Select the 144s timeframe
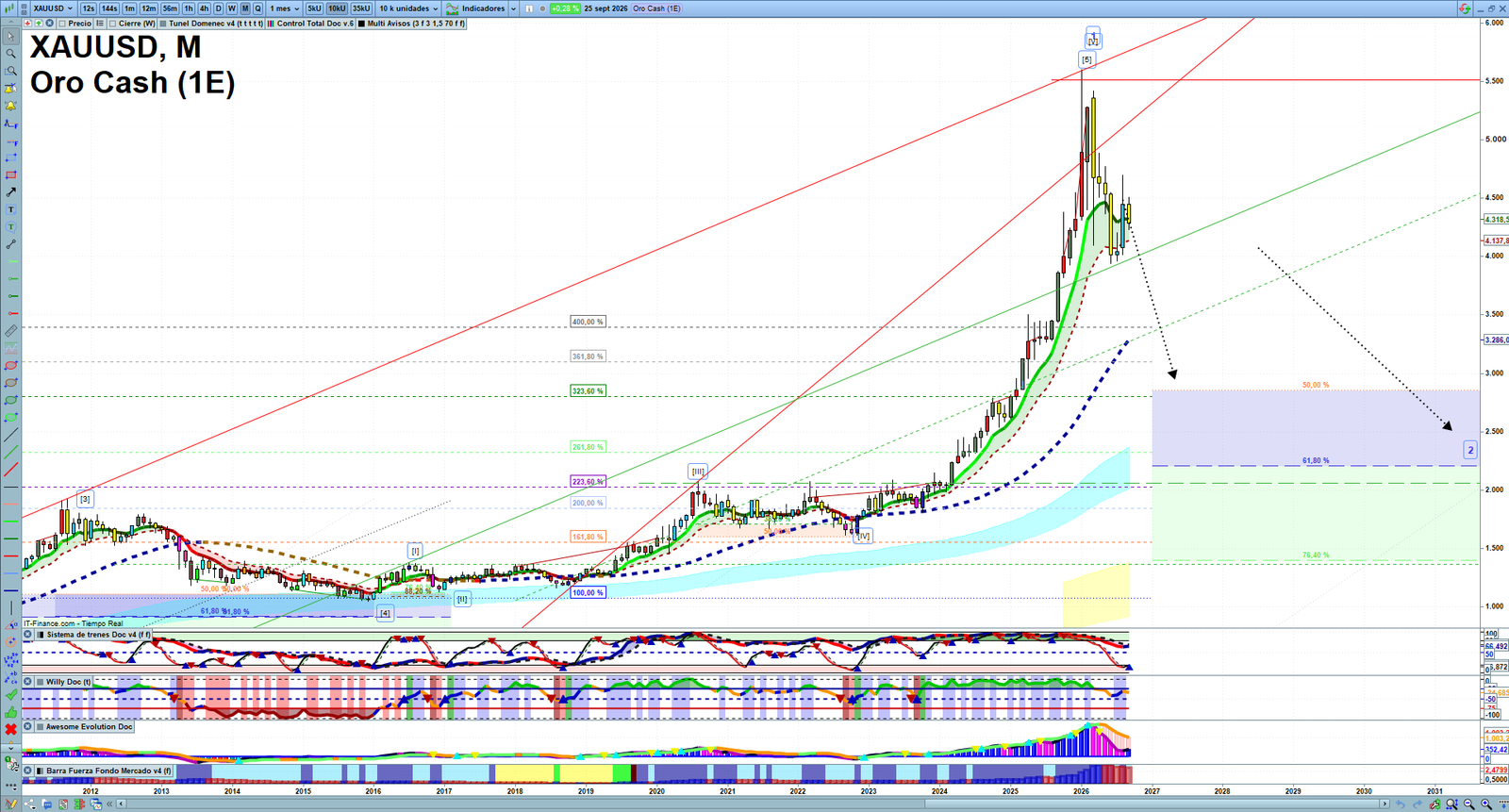This screenshot has width=1509, height=812. pyautogui.click(x=109, y=8)
